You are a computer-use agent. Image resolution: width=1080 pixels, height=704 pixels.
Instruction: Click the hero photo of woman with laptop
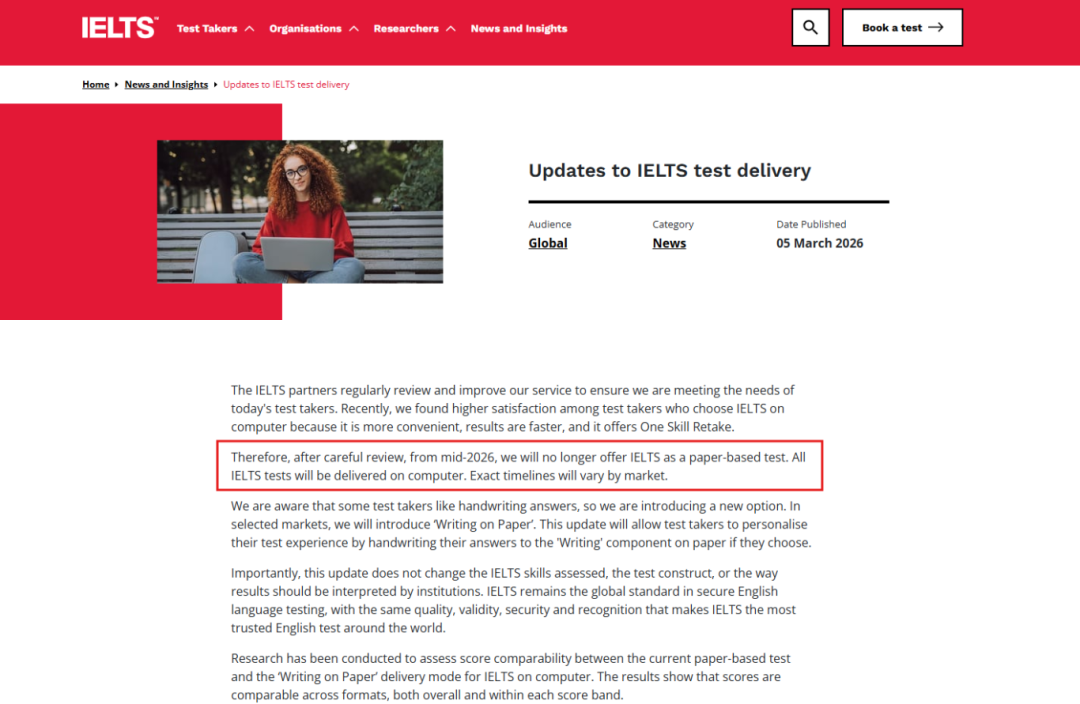pyautogui.click(x=300, y=211)
